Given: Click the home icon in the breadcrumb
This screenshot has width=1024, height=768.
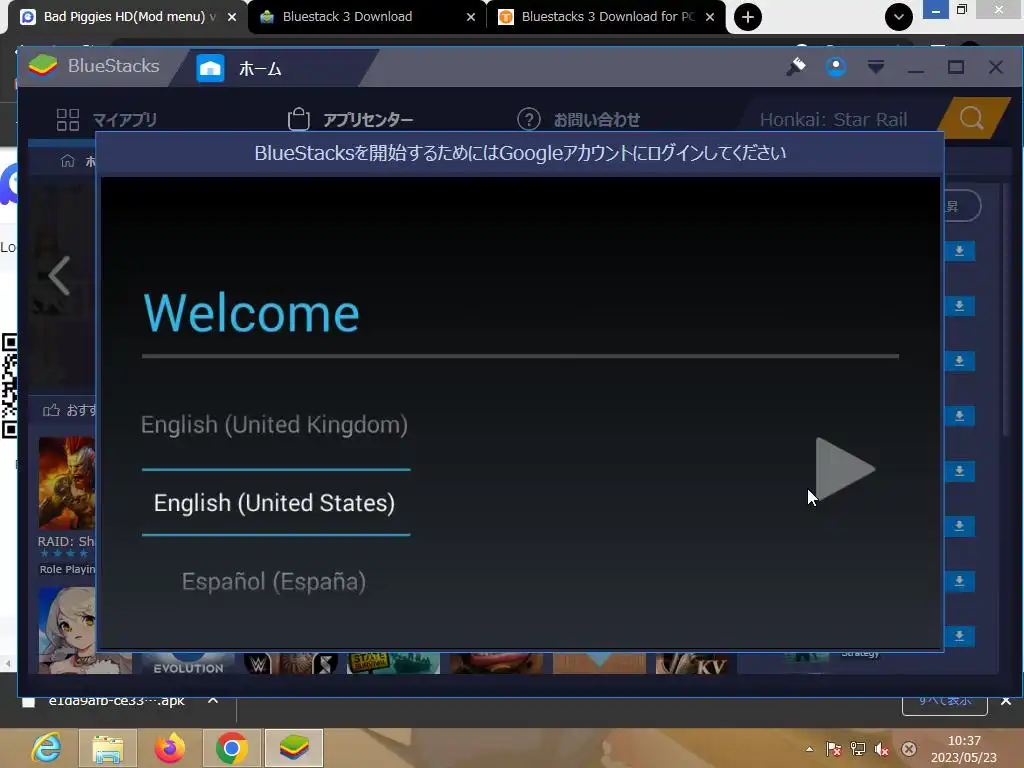Looking at the screenshot, I should click(67, 161).
